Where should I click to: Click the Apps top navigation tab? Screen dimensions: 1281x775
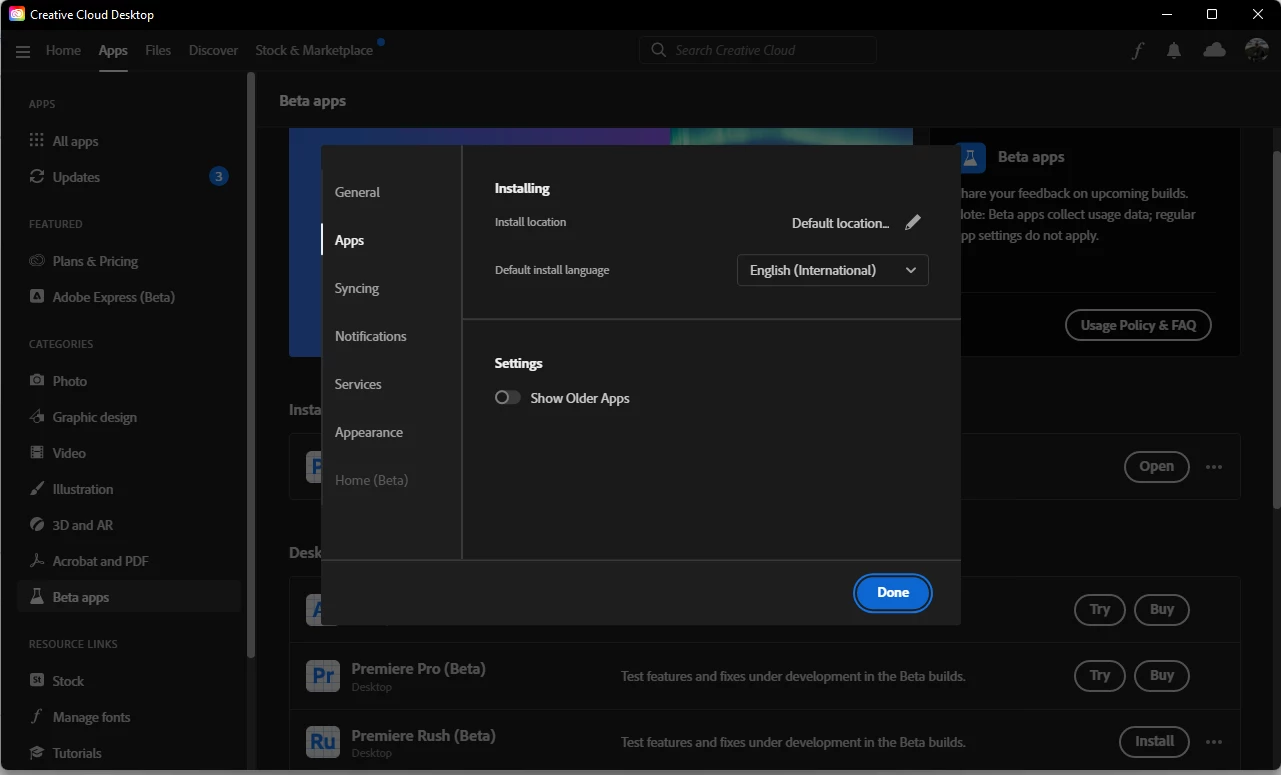[113, 50]
